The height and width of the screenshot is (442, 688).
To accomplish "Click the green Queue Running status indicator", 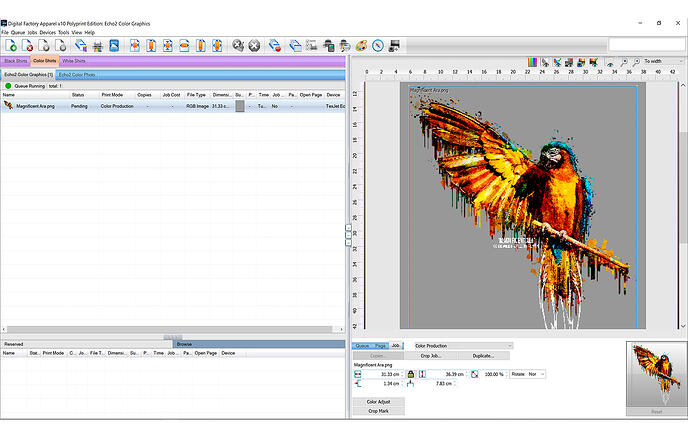I will point(8,86).
